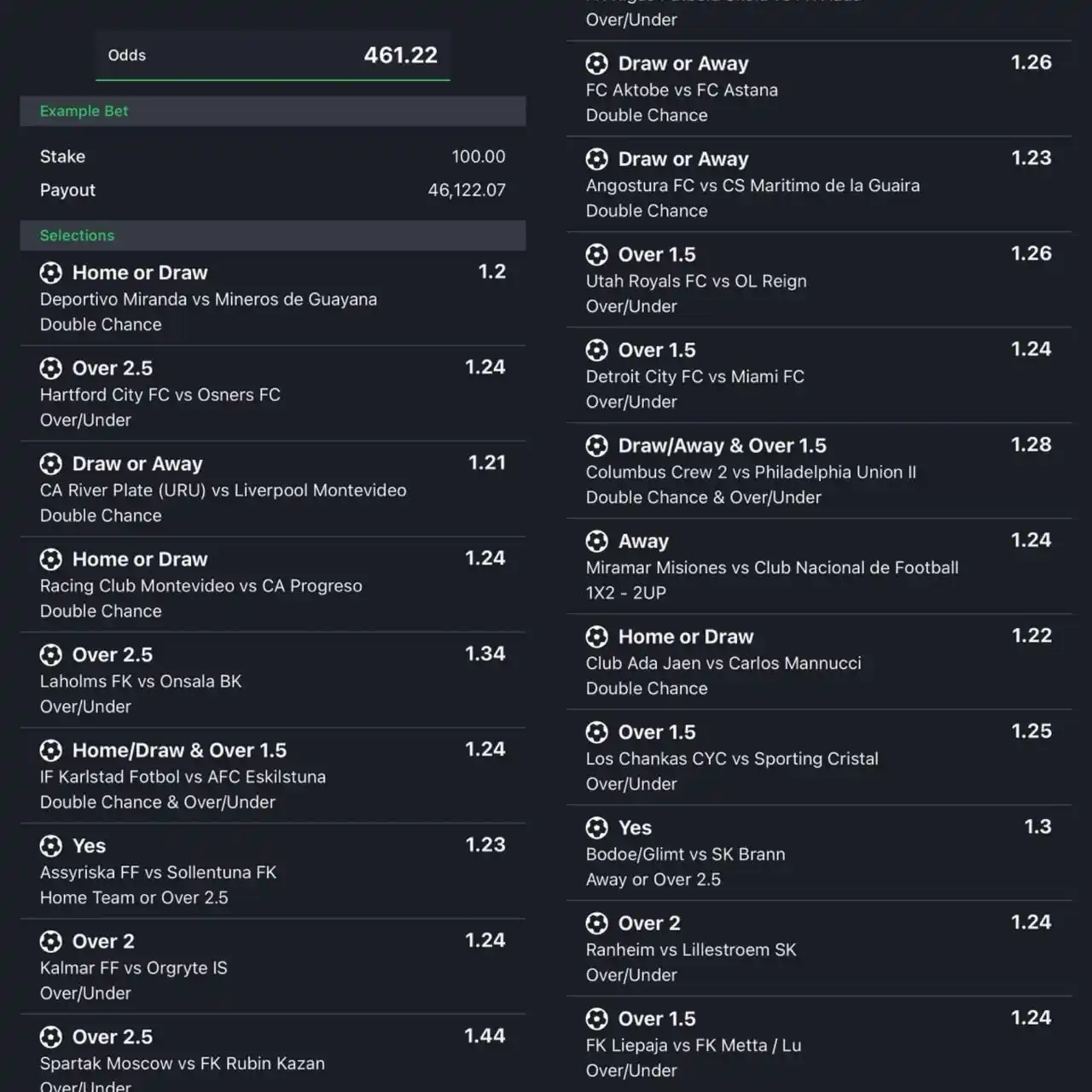This screenshot has width=1092, height=1092.
Task: Click the Stake amount 100.00
Action: 479,157
